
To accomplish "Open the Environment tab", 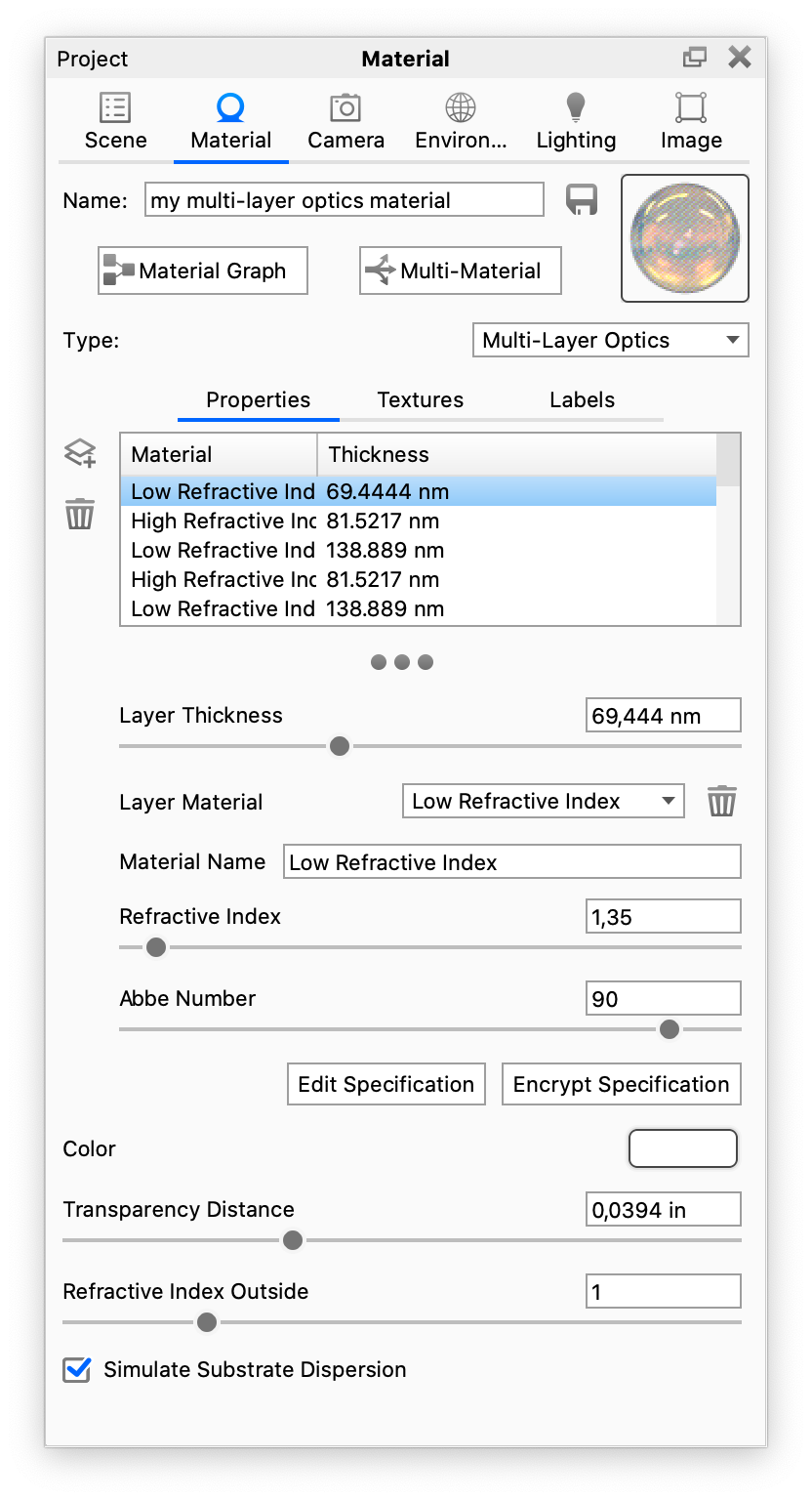I will point(461,122).
